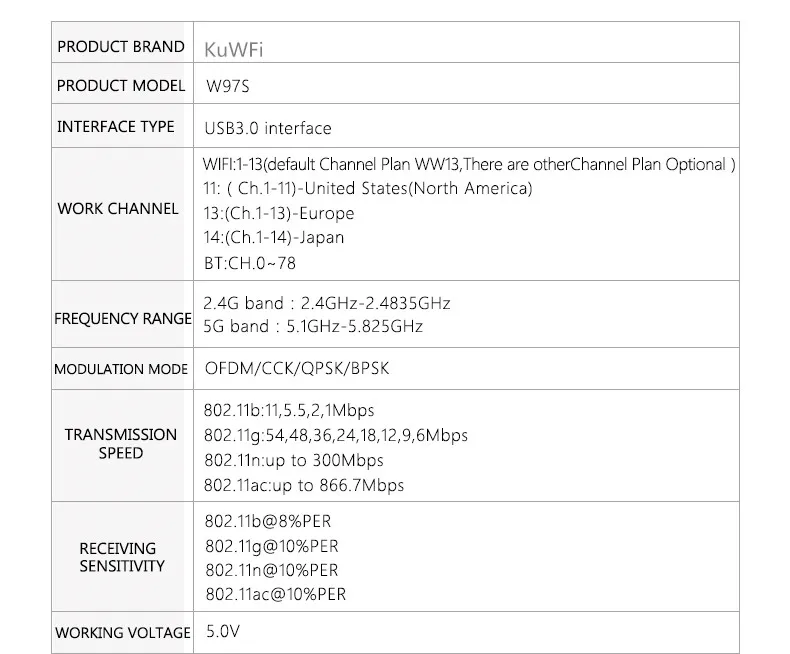Click the PRODUCT MODEL label
This screenshot has height=654, width=790.
[121, 86]
